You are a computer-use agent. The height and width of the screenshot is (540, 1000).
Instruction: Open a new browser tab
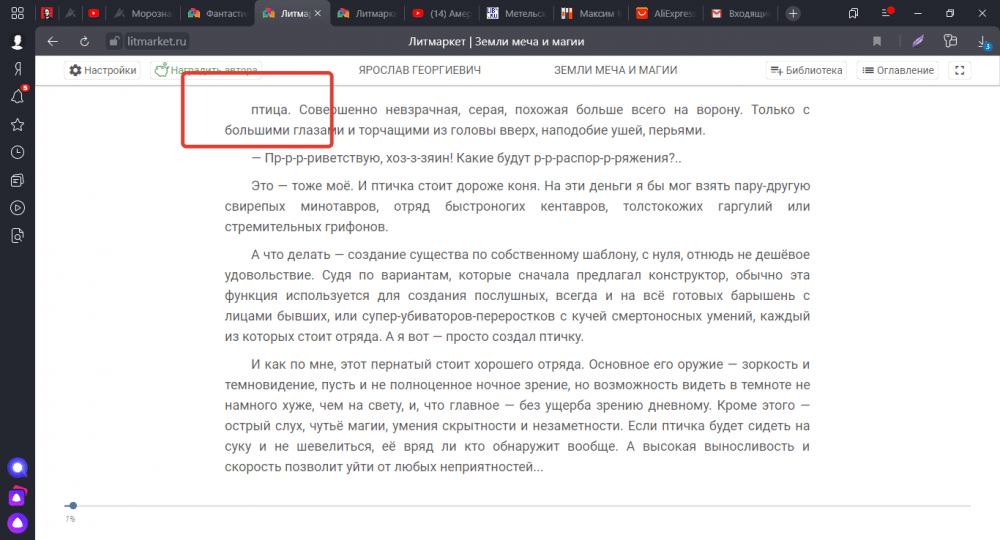pos(793,14)
